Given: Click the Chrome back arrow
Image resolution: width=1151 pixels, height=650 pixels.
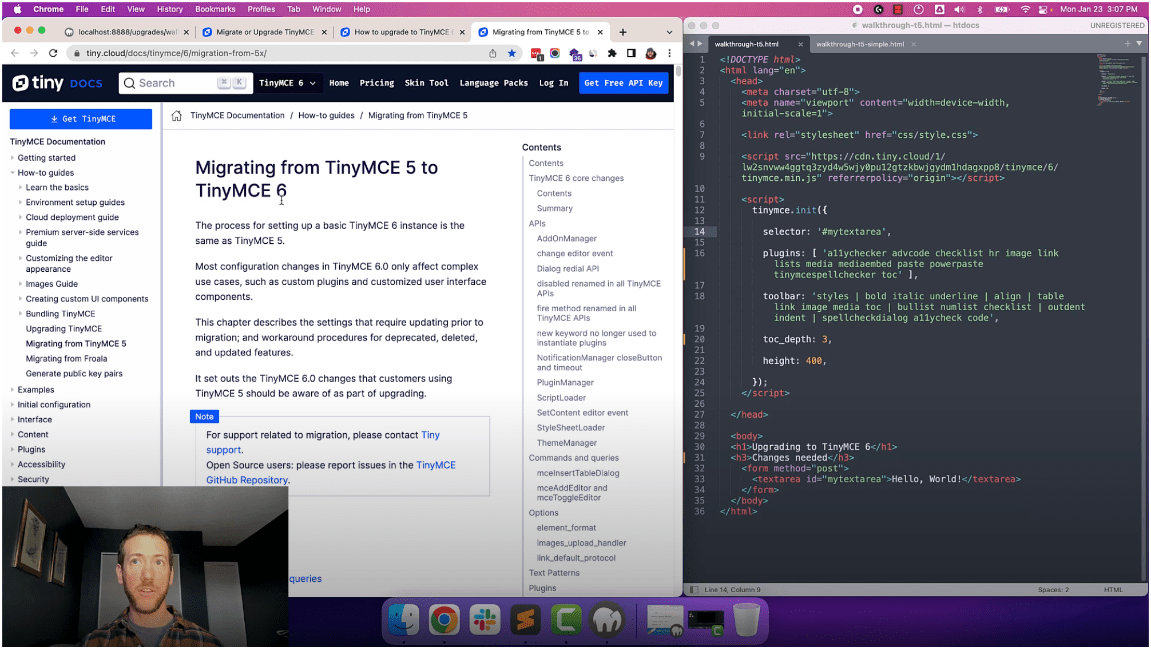Looking at the screenshot, I should (15, 53).
